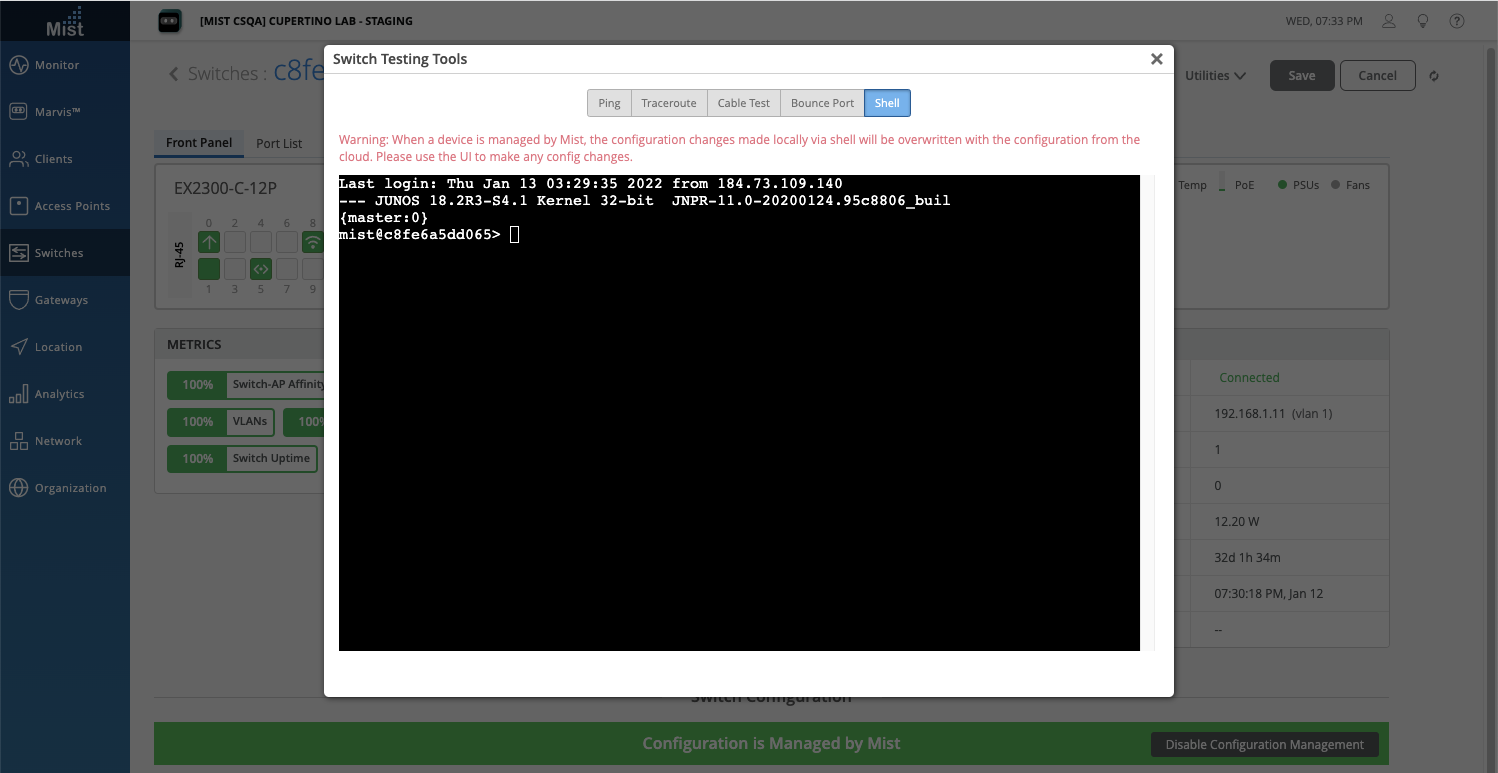Switch to the Ping tool tab

point(609,103)
